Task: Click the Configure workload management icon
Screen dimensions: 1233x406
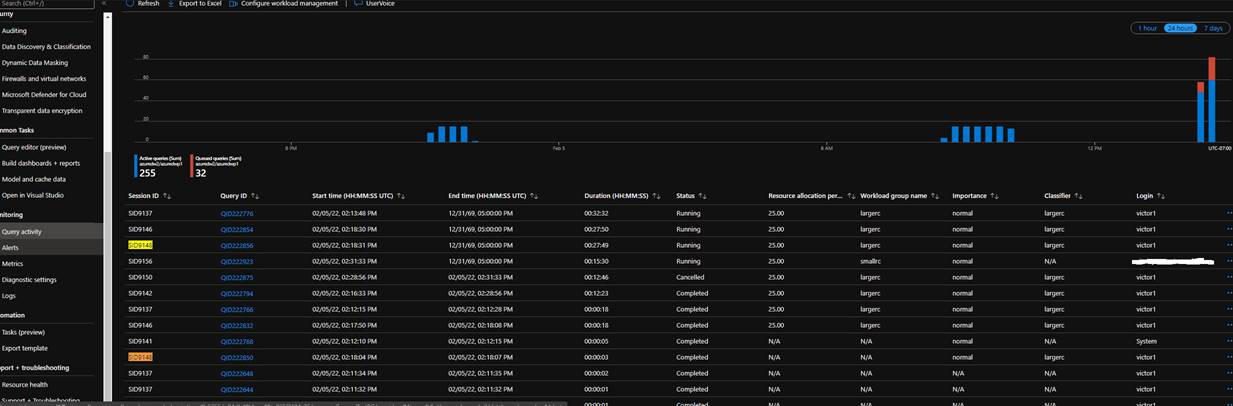Action: (233, 4)
